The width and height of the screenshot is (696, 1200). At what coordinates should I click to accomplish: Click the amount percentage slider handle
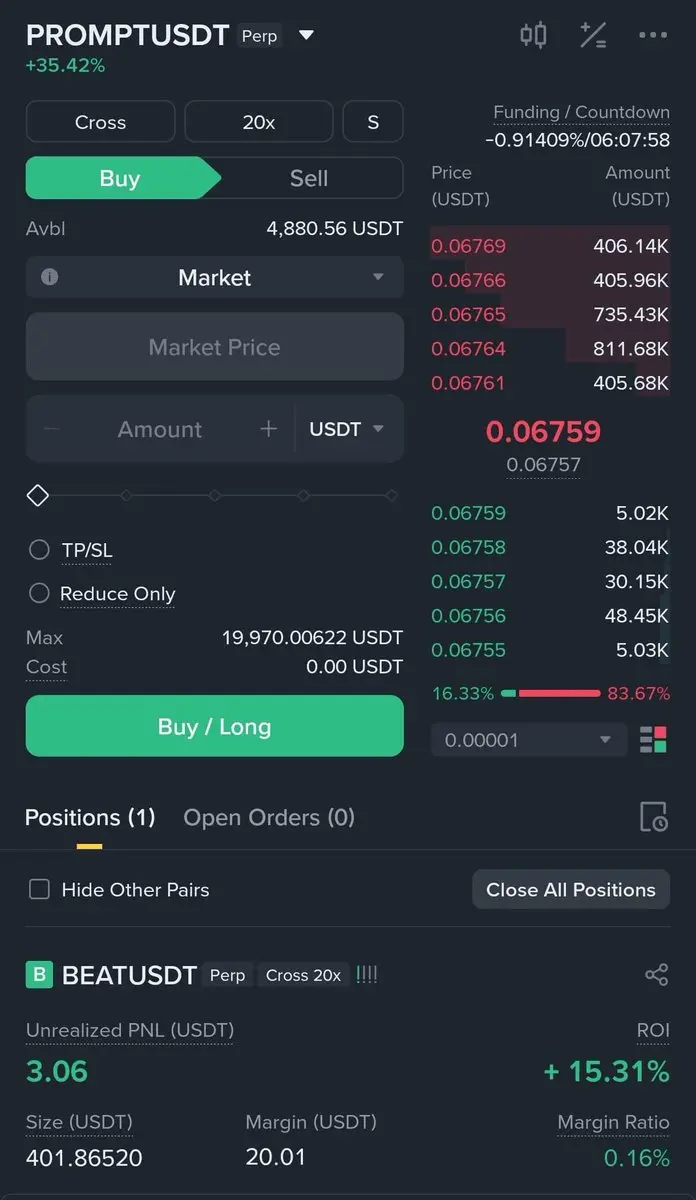click(37, 495)
